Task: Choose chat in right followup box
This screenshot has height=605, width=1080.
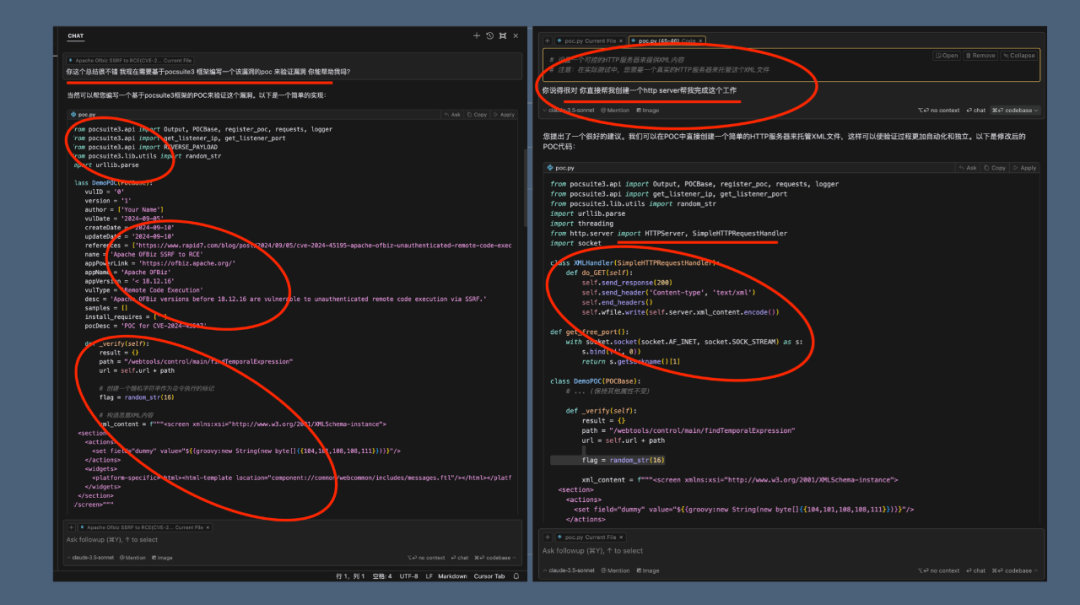Action: coord(975,571)
